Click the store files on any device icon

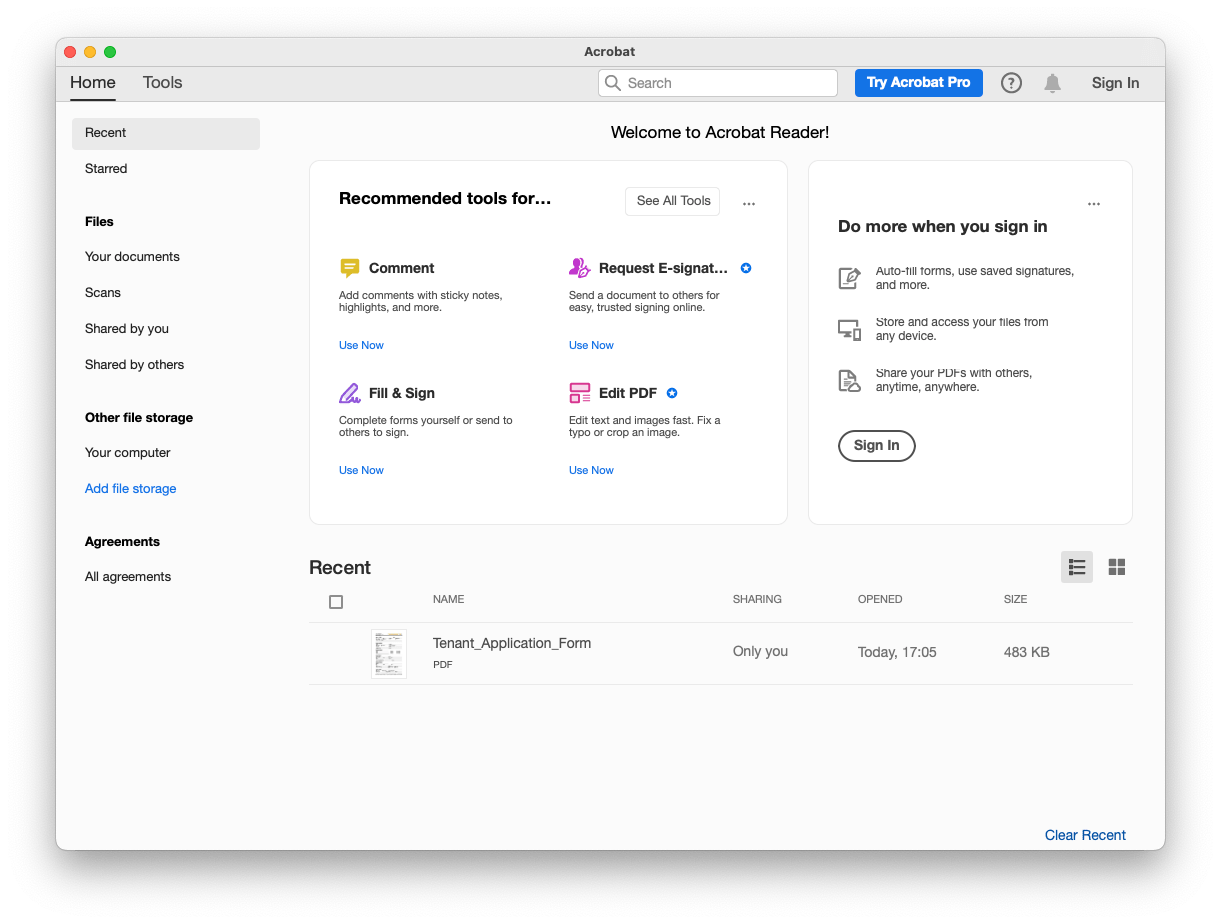click(x=849, y=329)
